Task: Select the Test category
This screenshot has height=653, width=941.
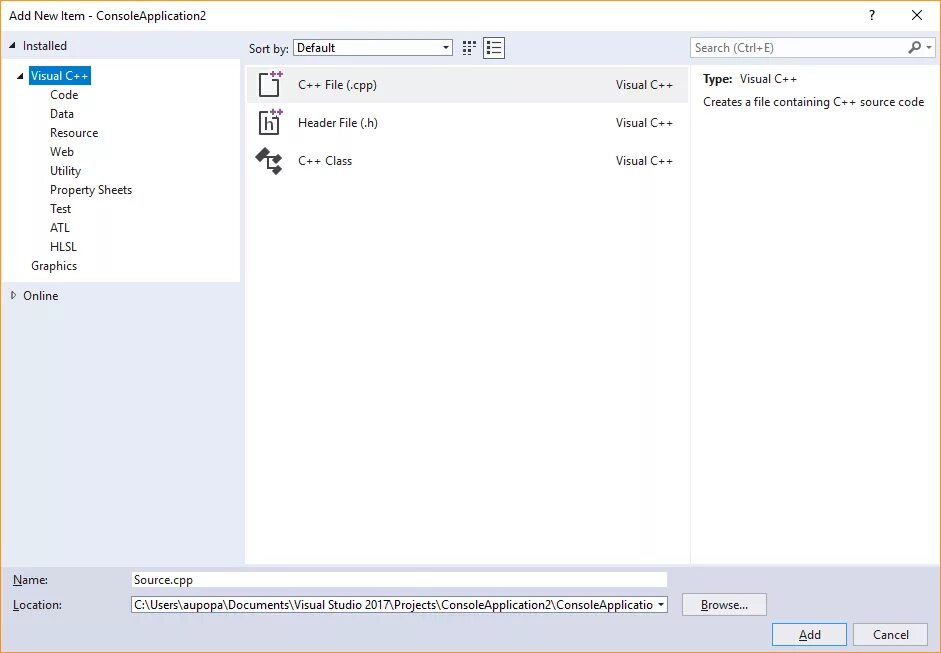Action: (60, 209)
